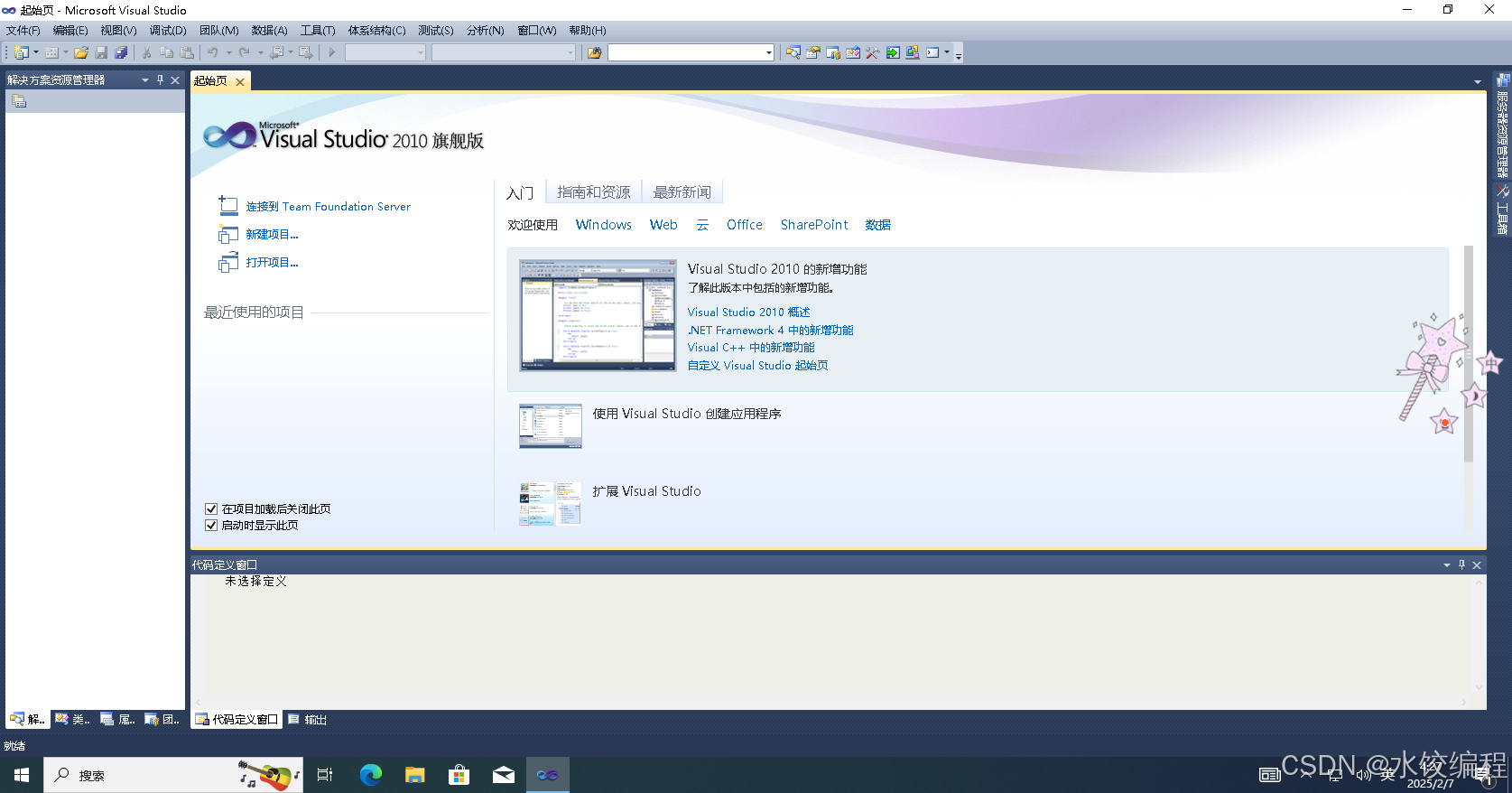This screenshot has width=1512, height=793.
Task: Open Visual Studio 2010 概述 link
Action: [x=749, y=313]
